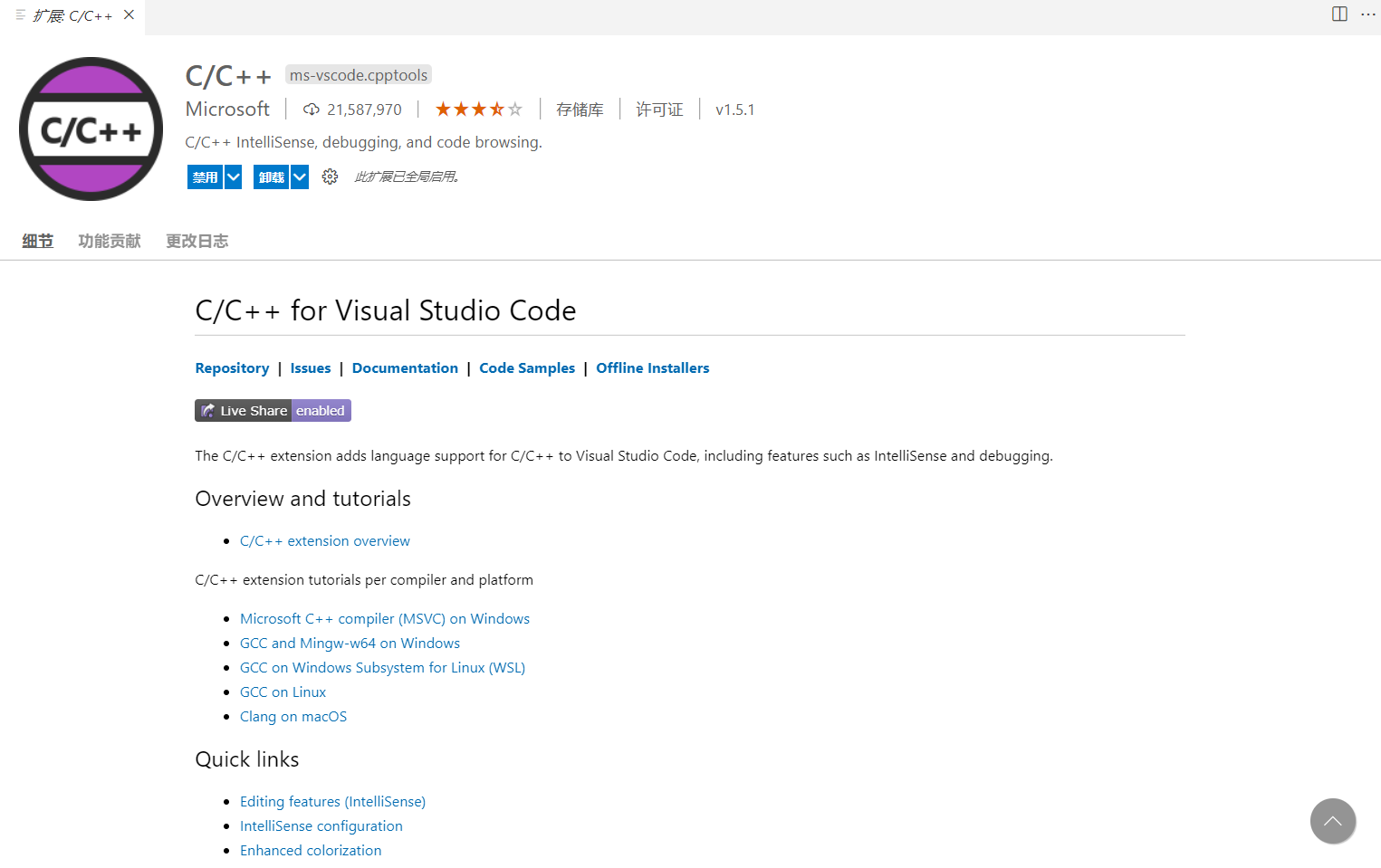Expand the 禁用 dropdown arrow
The height and width of the screenshot is (868, 1381).
pos(234,177)
